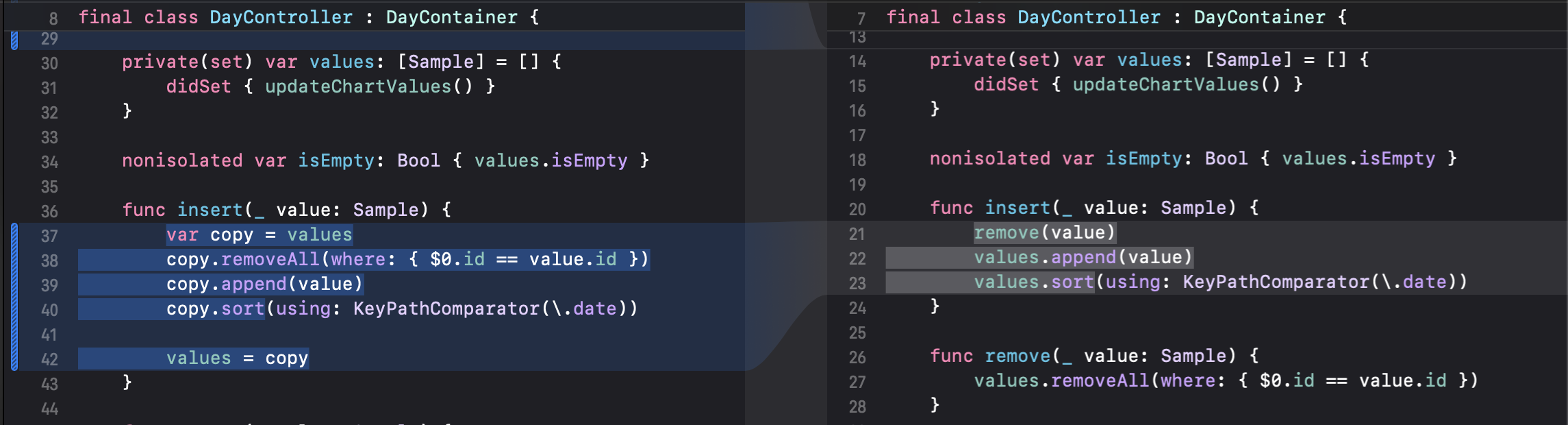The image size is (1568, 425).
Task: Click line number 28 in the right gutter
Action: 857,407
